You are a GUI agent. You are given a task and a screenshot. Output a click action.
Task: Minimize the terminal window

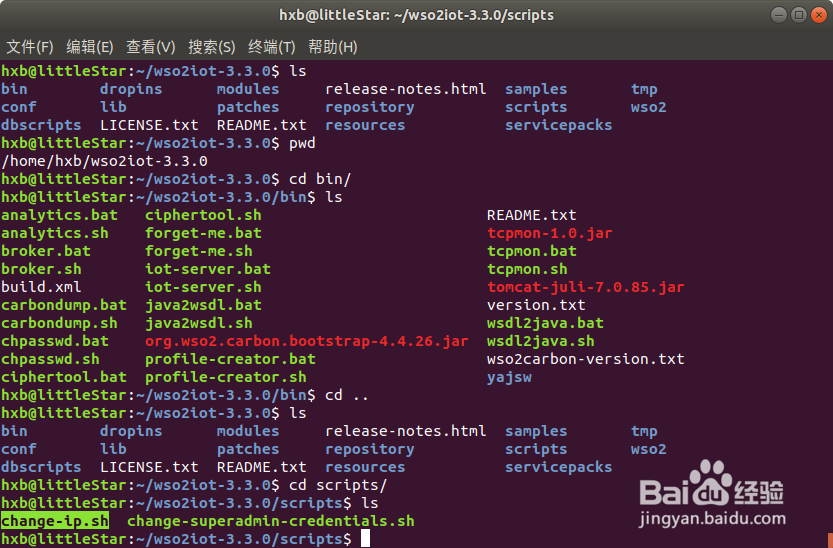point(778,15)
